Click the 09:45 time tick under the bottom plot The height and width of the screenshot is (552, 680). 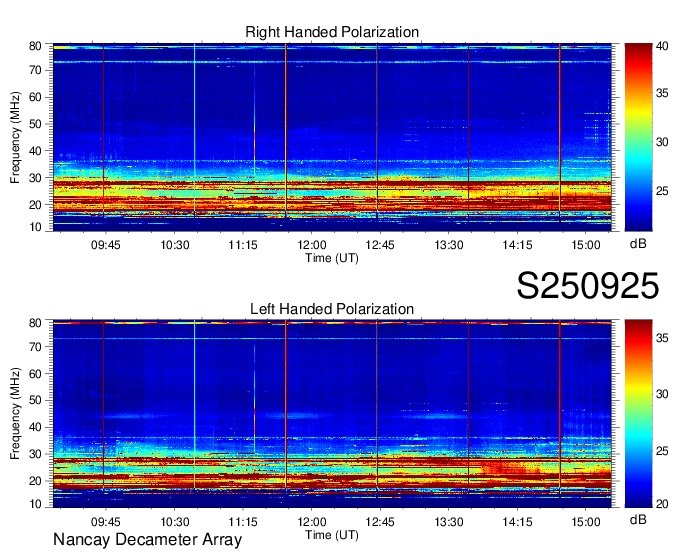click(x=105, y=521)
